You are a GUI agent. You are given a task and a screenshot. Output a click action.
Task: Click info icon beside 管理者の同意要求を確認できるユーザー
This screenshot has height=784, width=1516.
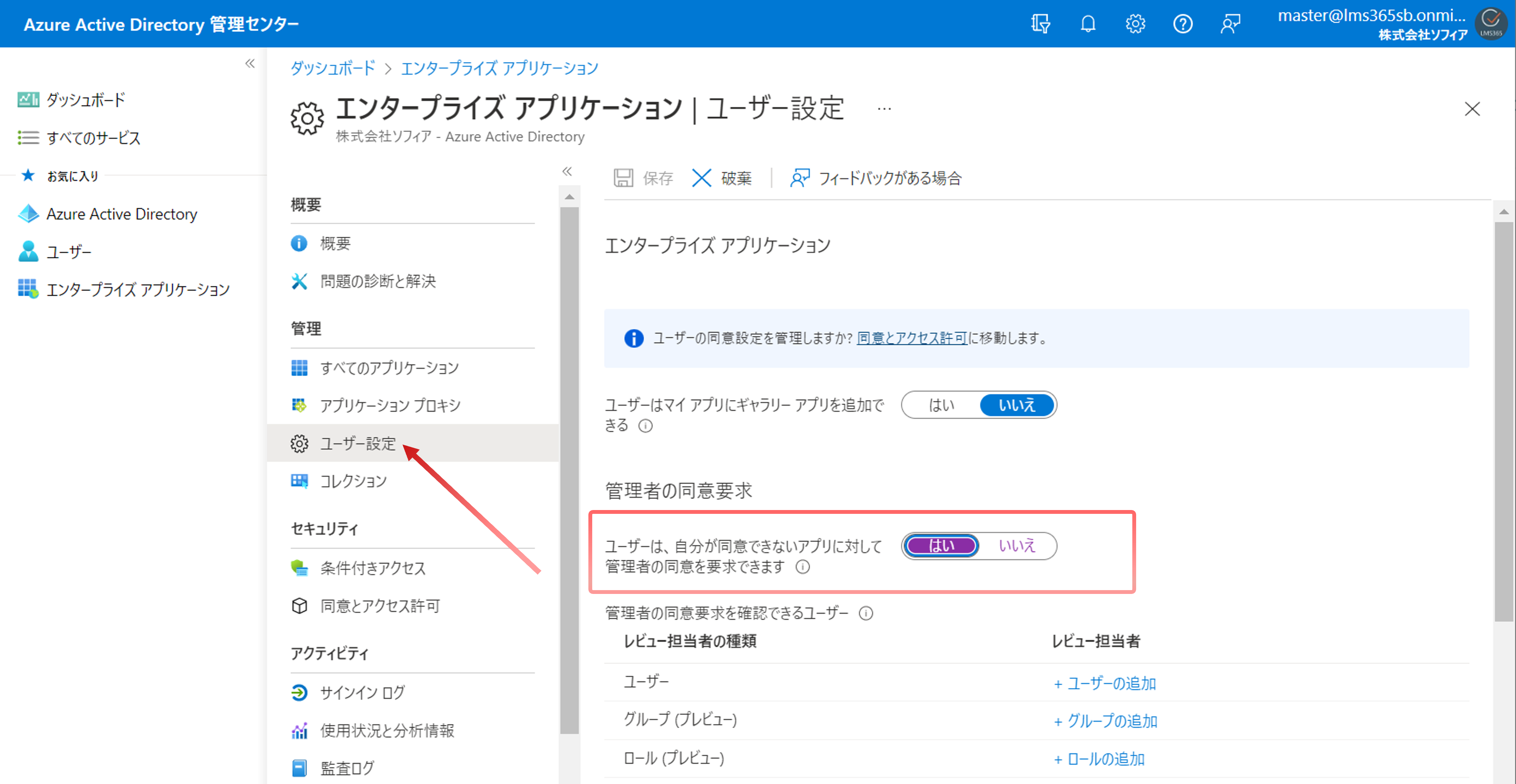click(x=866, y=613)
